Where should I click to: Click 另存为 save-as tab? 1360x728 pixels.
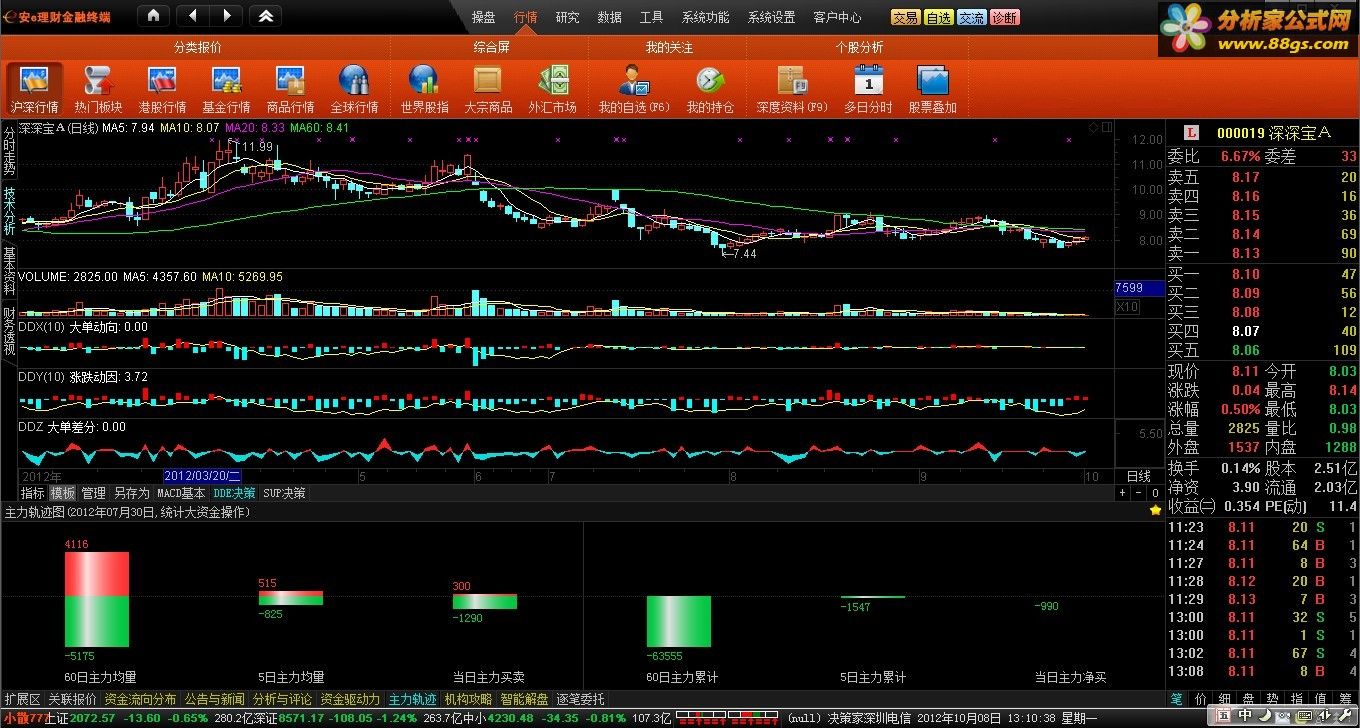coord(131,493)
